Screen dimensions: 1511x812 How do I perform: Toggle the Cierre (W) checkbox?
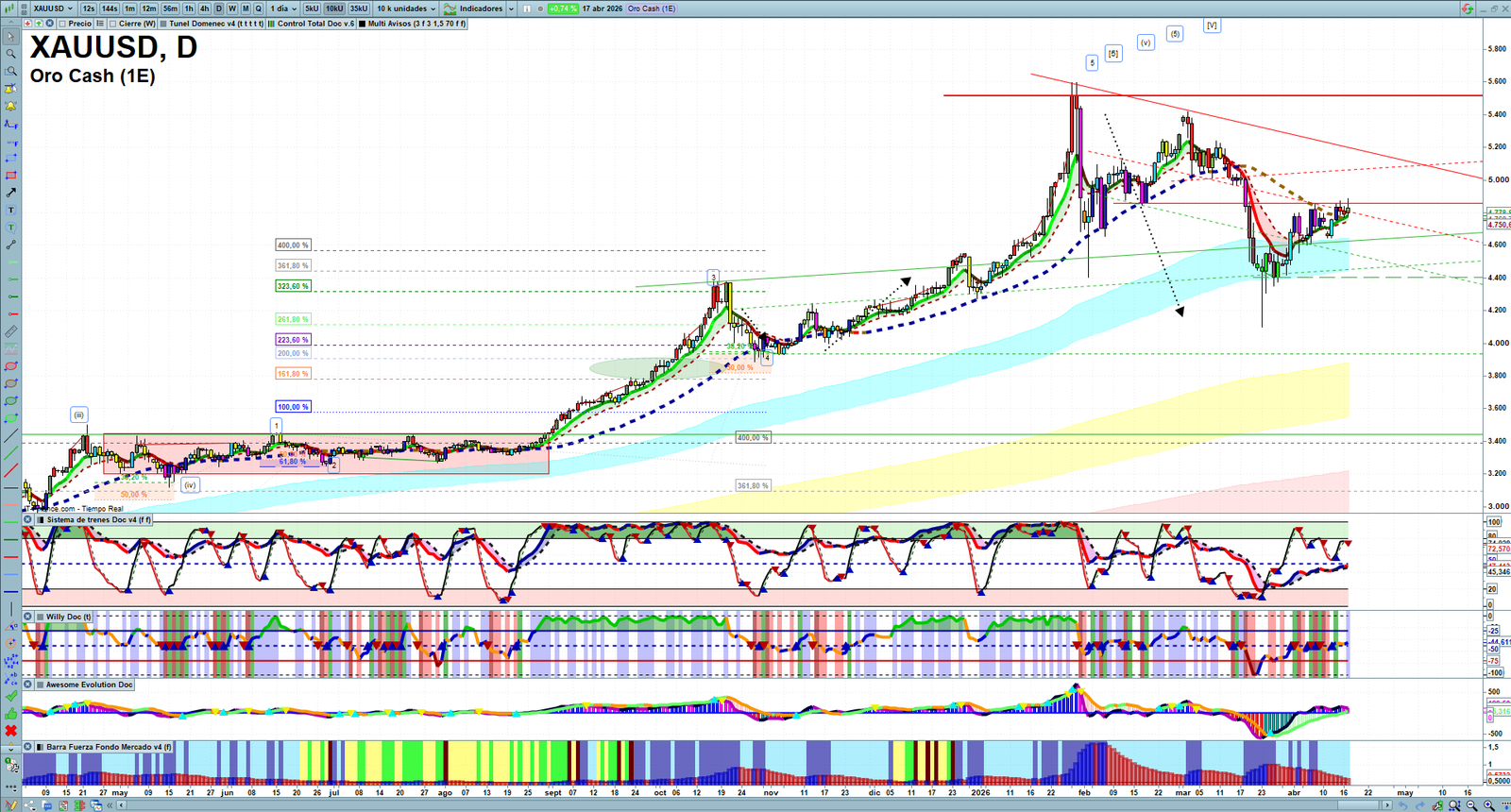tap(113, 24)
